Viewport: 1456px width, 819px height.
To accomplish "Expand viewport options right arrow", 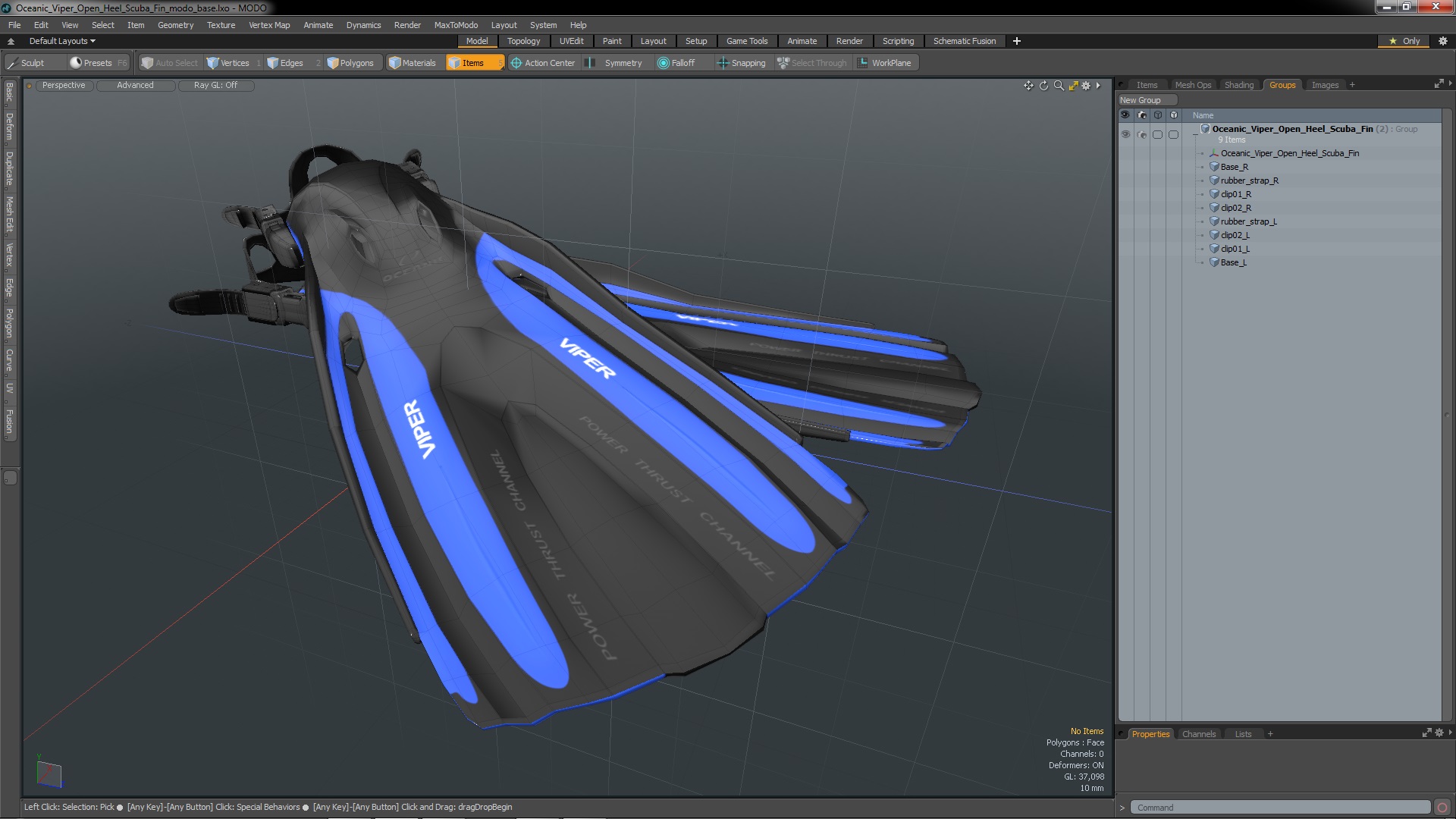I will click(x=1098, y=86).
